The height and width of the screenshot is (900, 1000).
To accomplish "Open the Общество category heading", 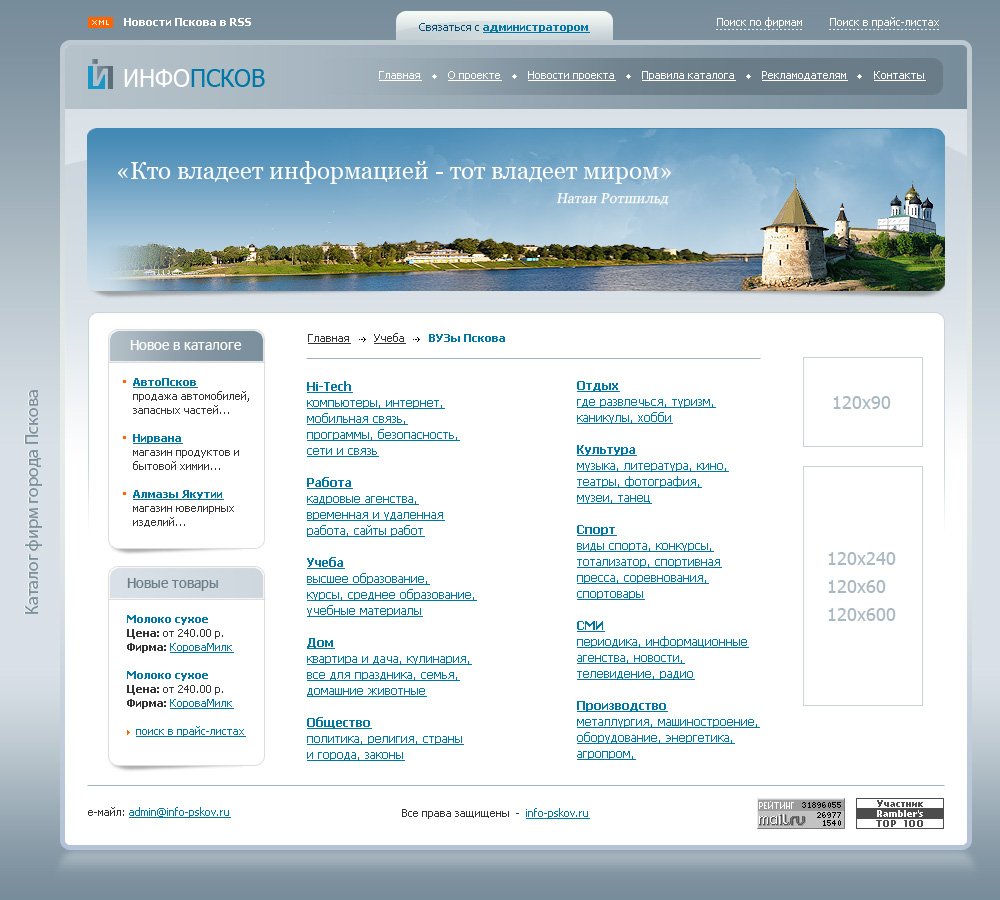I will click(x=339, y=723).
